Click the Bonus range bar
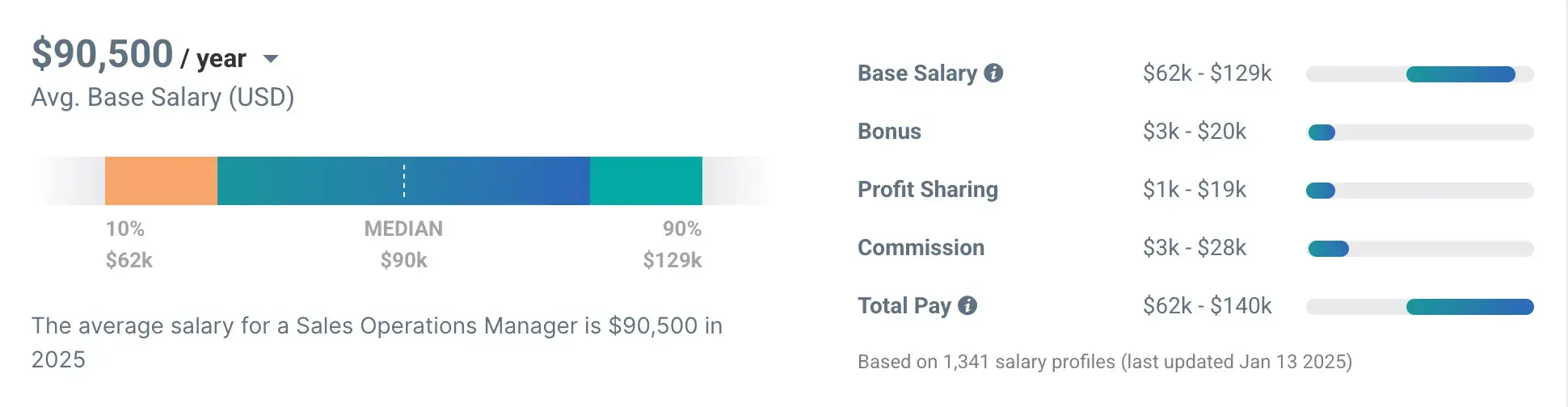The height and width of the screenshot is (407, 1568). coord(1321,132)
